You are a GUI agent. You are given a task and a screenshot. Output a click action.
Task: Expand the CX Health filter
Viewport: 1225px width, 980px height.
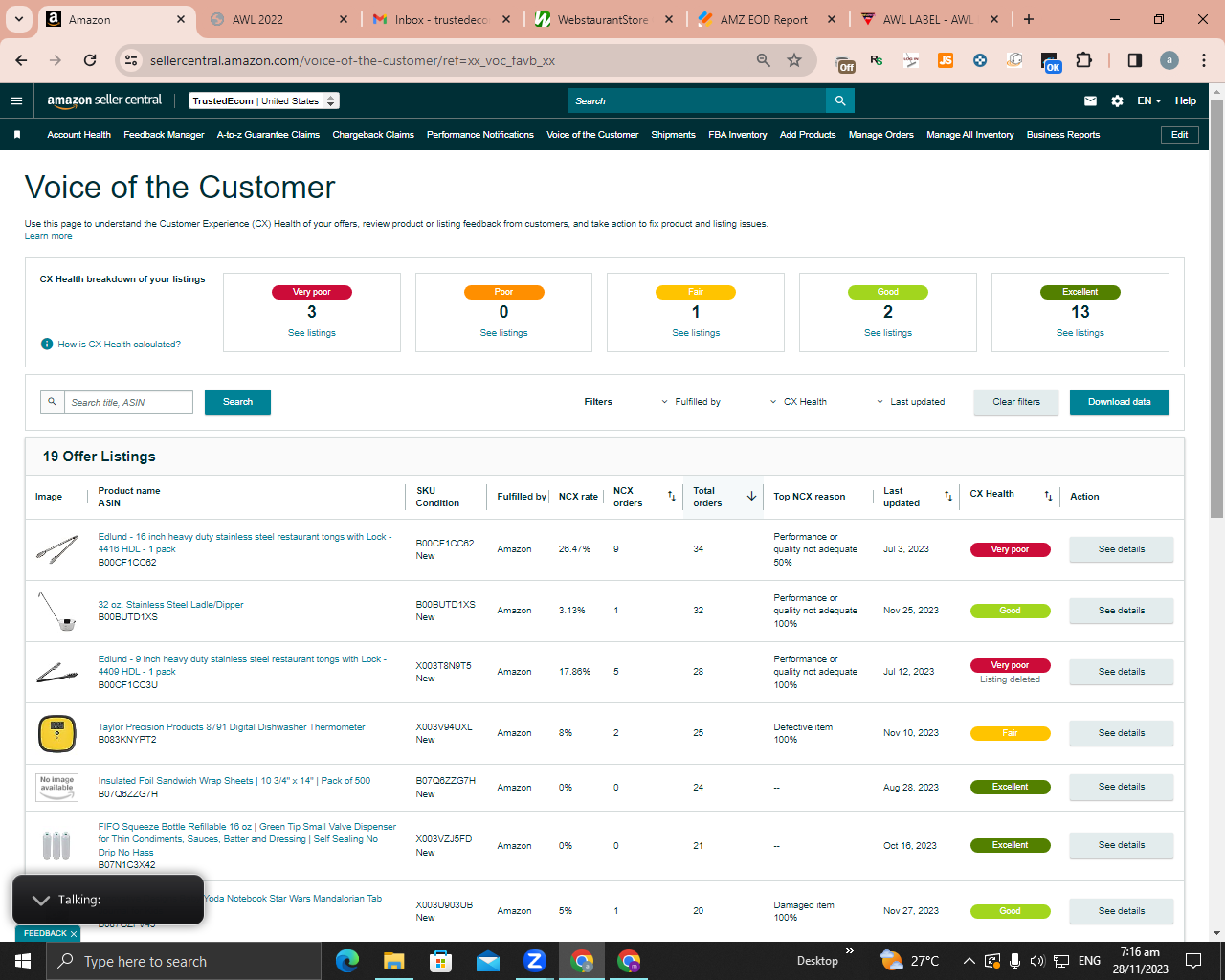798,402
